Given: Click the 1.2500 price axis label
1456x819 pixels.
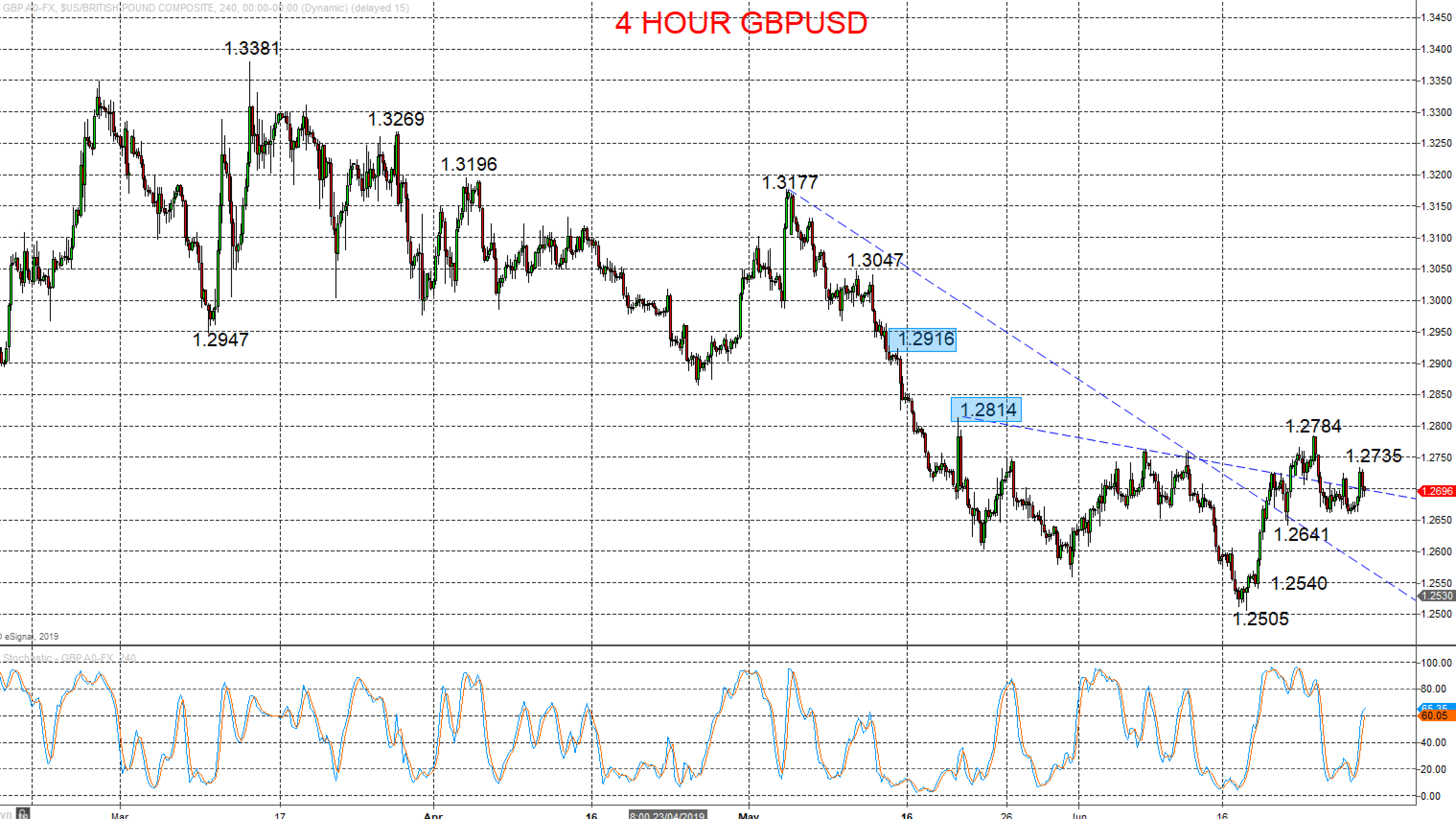Looking at the screenshot, I should coord(1436,614).
